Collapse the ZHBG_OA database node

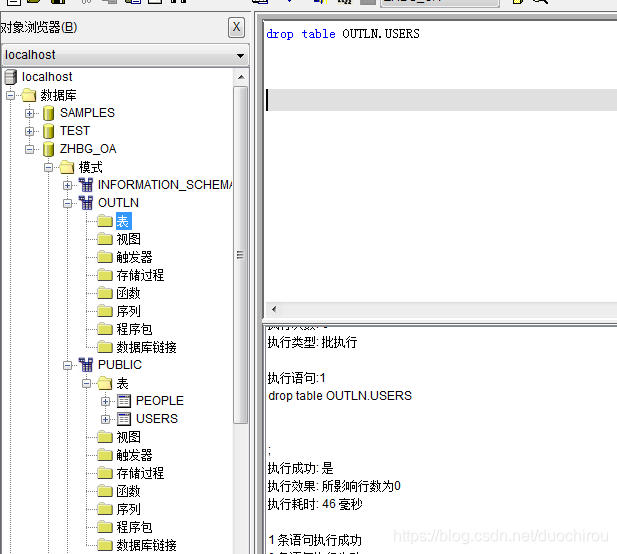[30, 149]
